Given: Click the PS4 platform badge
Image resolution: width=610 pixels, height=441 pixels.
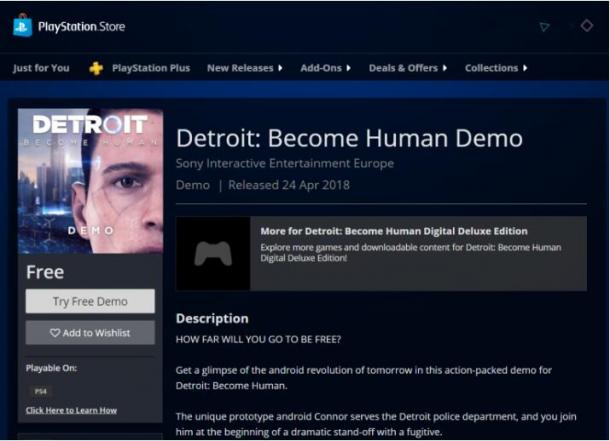Looking at the screenshot, I should click(40, 391).
